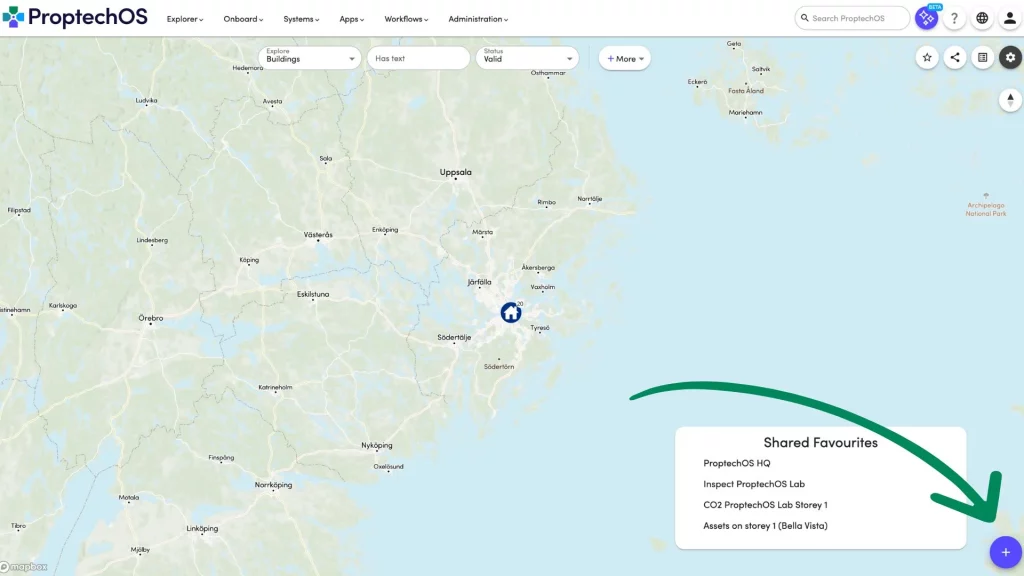1024x576 pixels.
Task: Click the Has text filter field
Action: (x=418, y=59)
